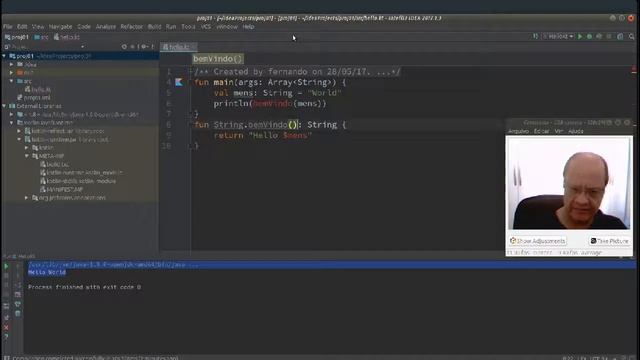This screenshot has width=640, height=360.
Task: Select the kotlin package node in project tree
Action: [43, 147]
